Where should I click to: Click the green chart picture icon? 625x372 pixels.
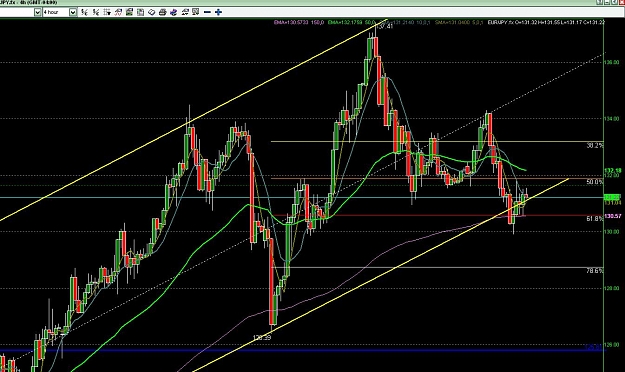129,12
